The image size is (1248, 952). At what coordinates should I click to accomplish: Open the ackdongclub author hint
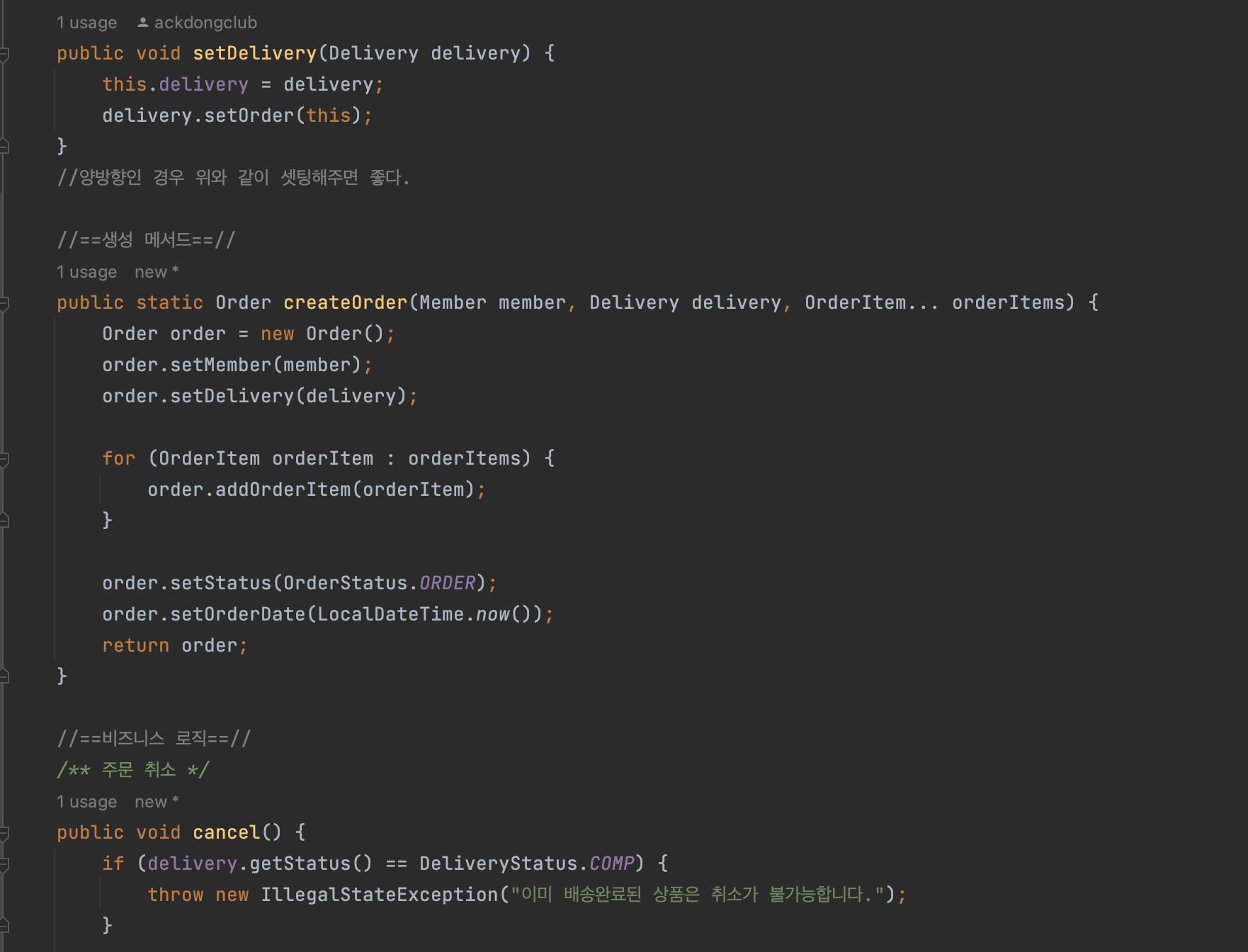(205, 23)
